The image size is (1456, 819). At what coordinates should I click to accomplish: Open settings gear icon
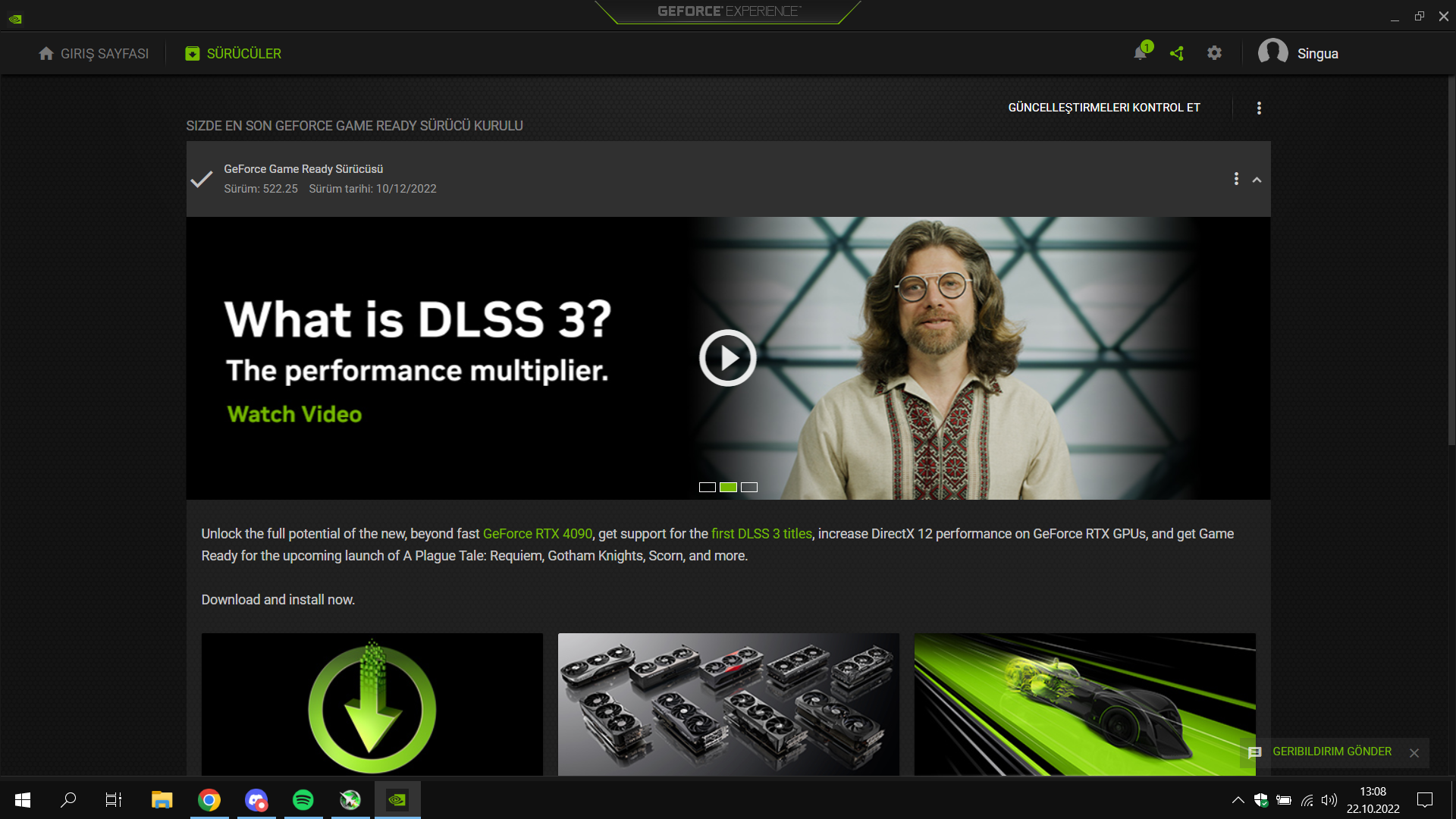coord(1214,53)
